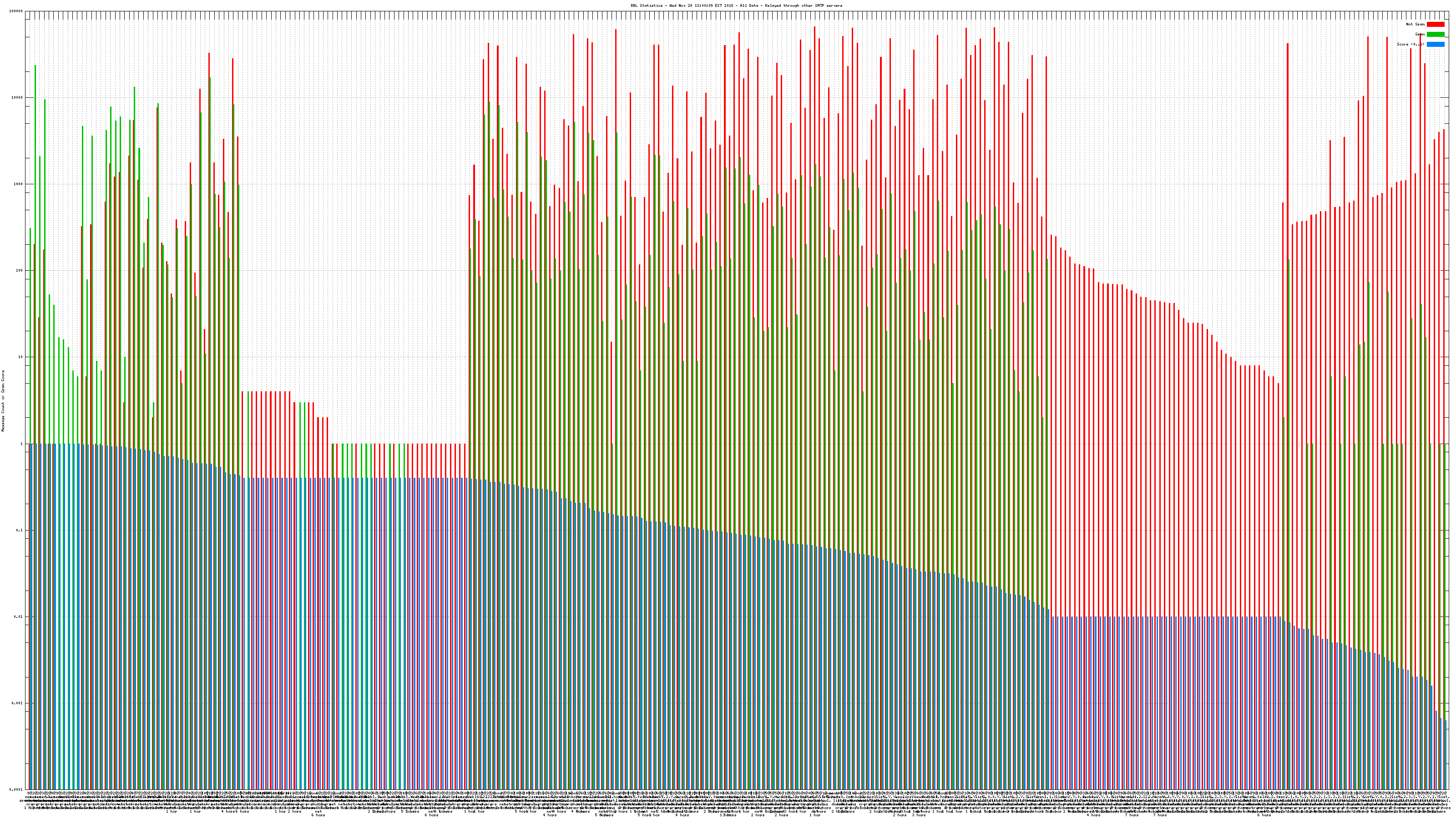Click the 10000 y-axis tick label

coord(18,98)
